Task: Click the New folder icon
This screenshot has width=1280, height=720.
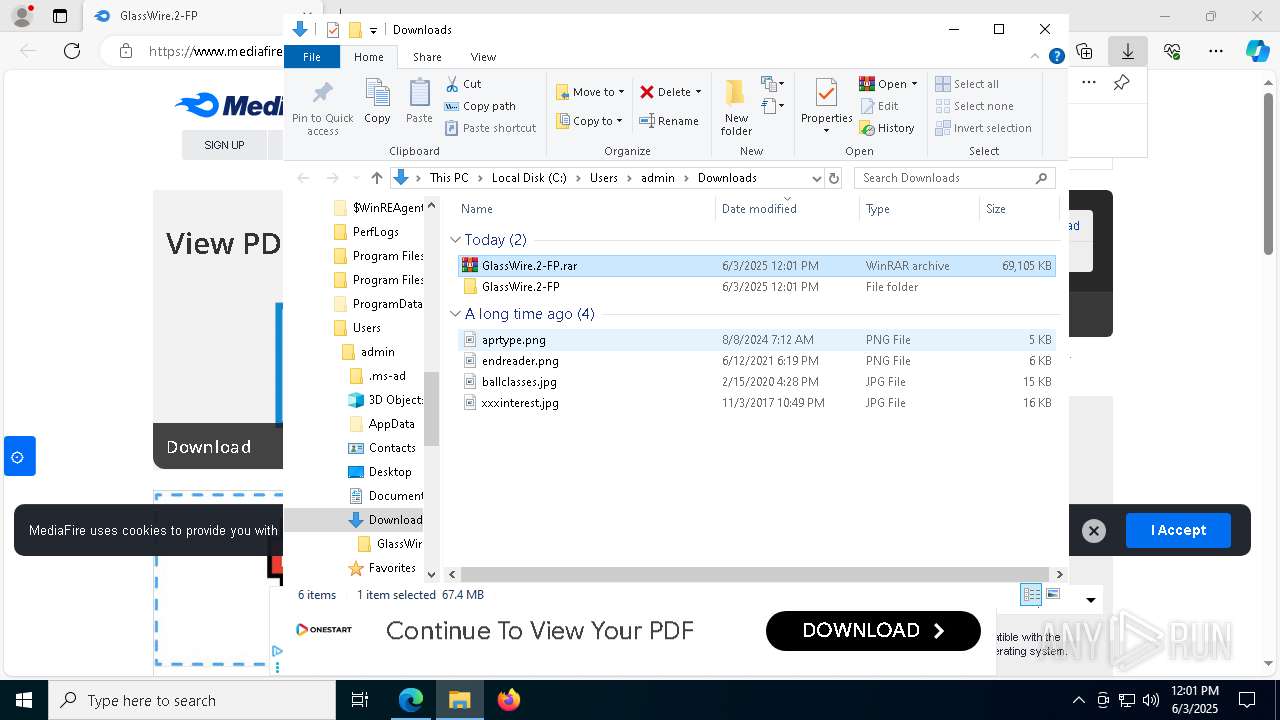Action: (736, 108)
